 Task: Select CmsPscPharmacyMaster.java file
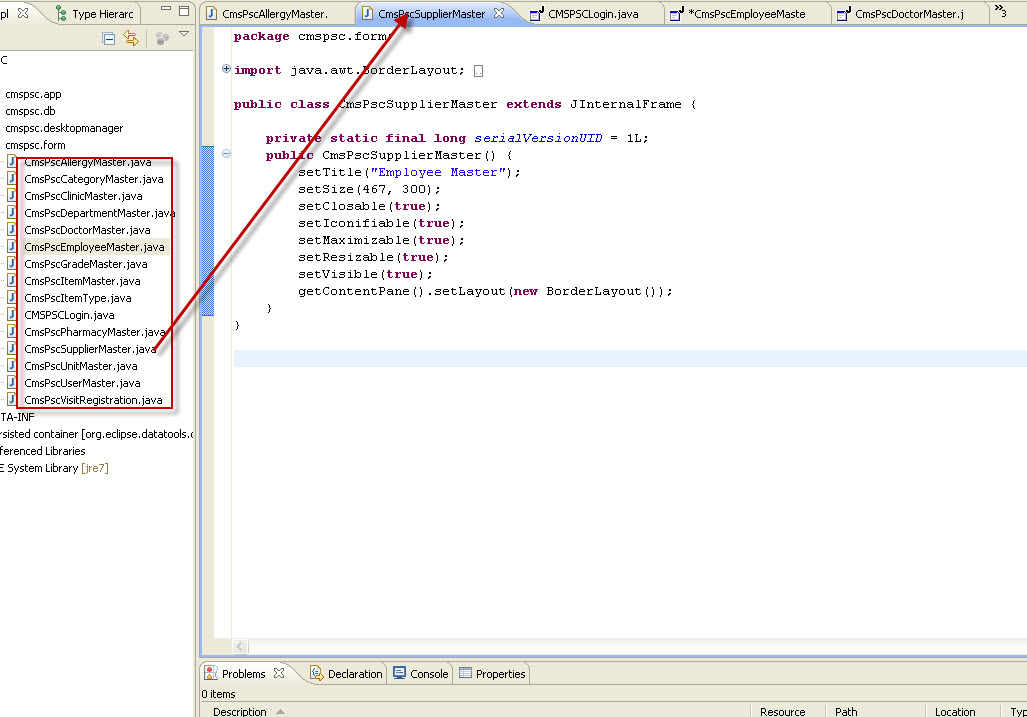pyautogui.click(x=94, y=333)
